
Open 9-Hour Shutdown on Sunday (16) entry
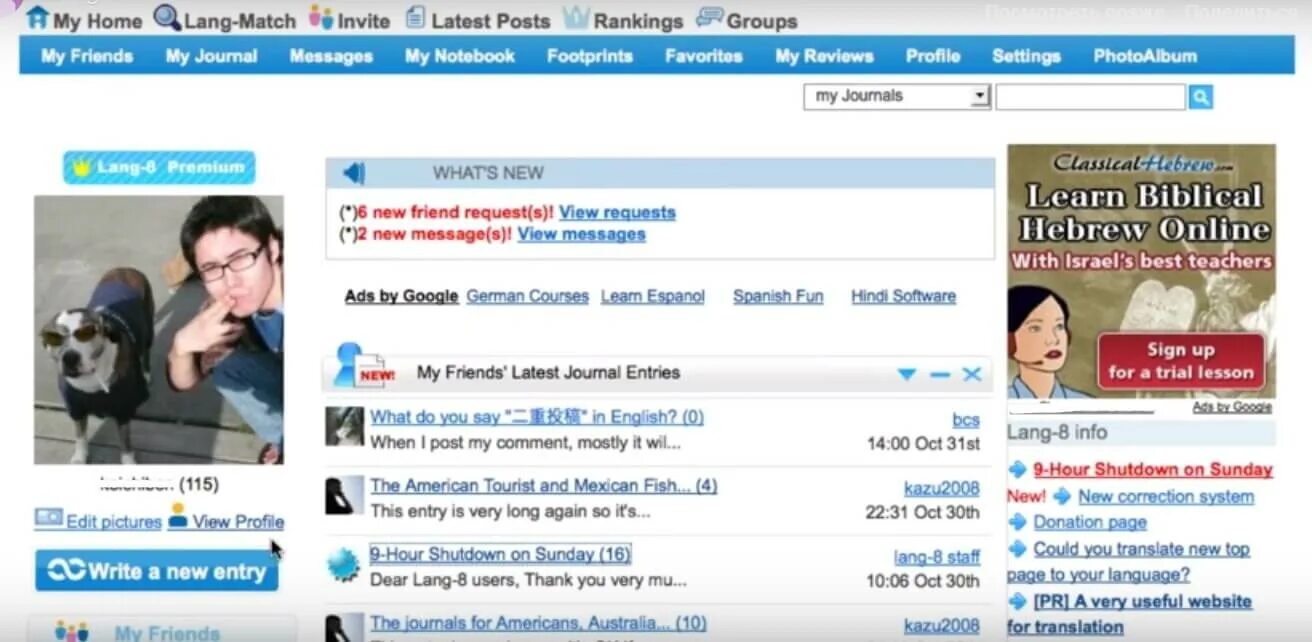500,554
